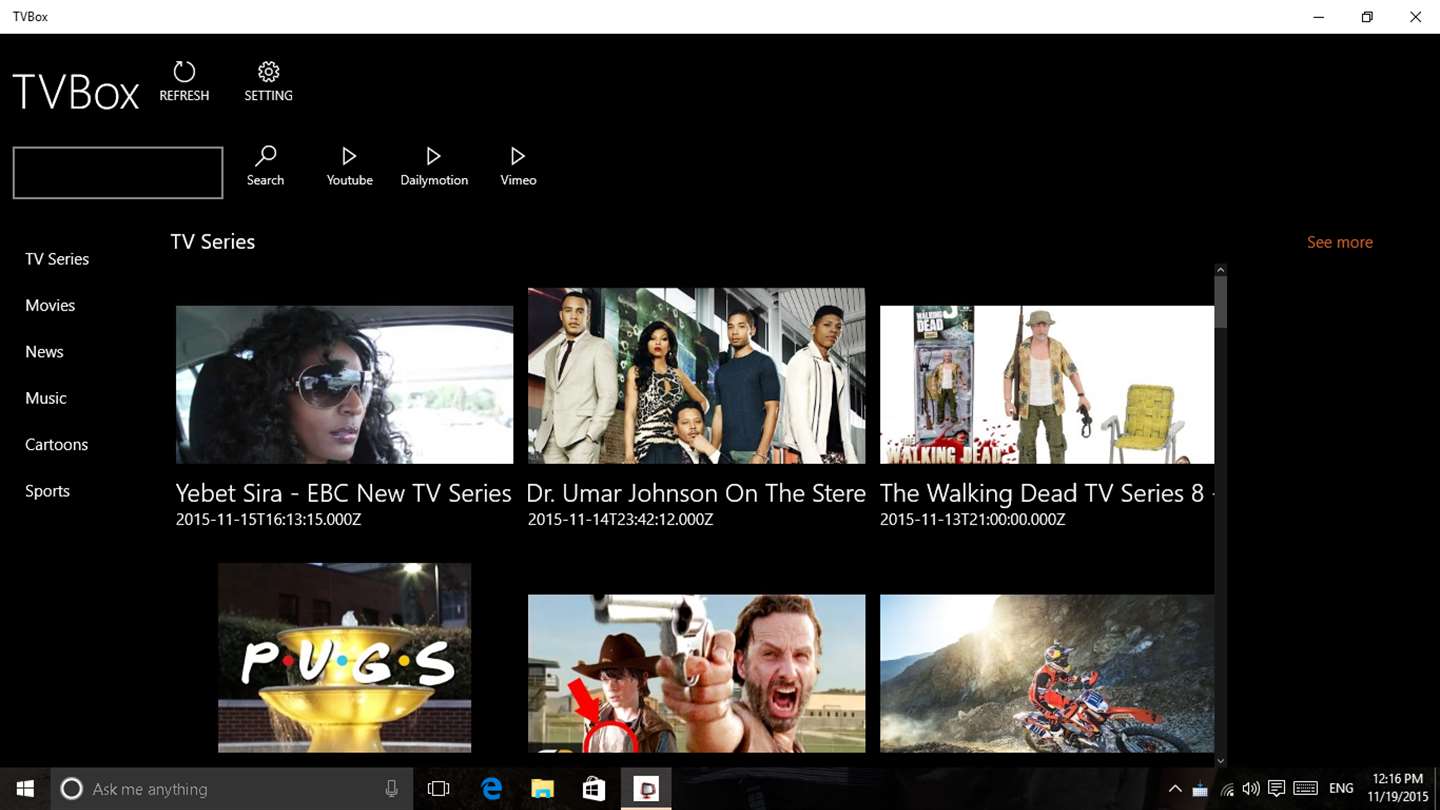
Task: Click the Refresh icon
Action: point(184,72)
